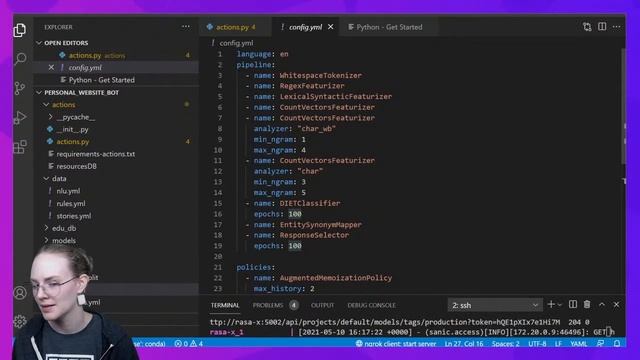Screen dimensions: 640x360
Task: Click the open changes compare icon
Action: [587, 27]
